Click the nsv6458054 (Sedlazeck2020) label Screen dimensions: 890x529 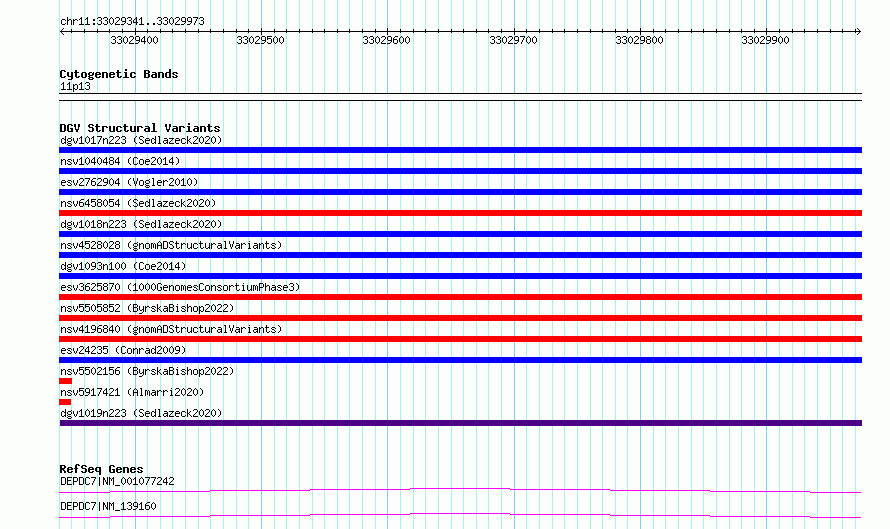138,203
